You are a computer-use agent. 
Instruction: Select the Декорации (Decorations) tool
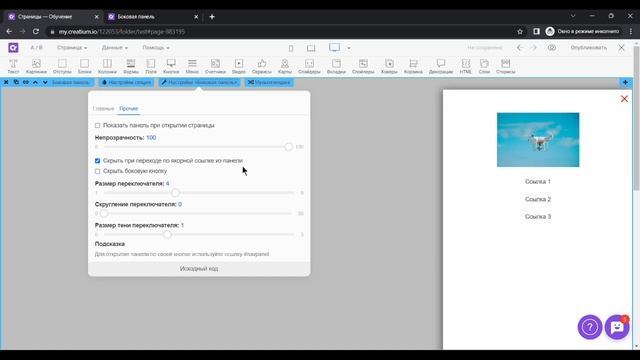pos(441,66)
